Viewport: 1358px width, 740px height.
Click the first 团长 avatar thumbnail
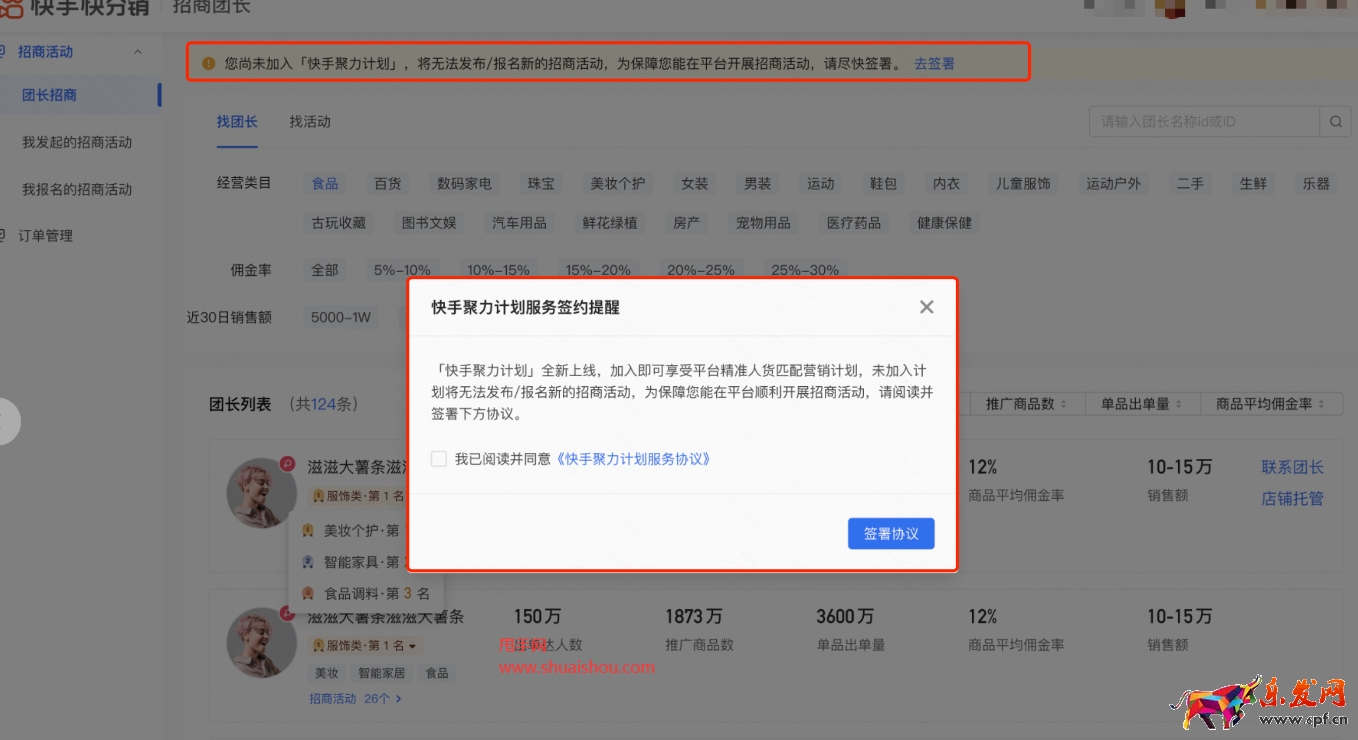(262, 493)
